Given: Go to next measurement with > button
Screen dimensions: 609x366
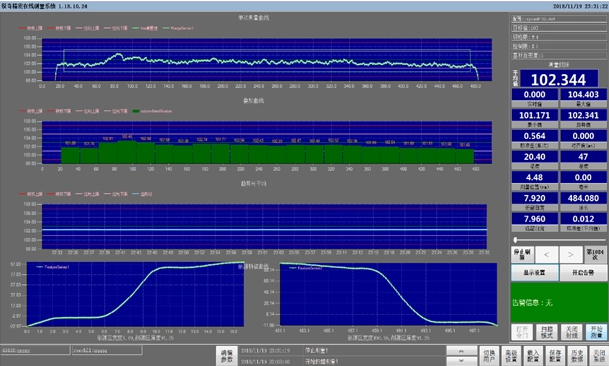Looking at the screenshot, I should point(571,254).
